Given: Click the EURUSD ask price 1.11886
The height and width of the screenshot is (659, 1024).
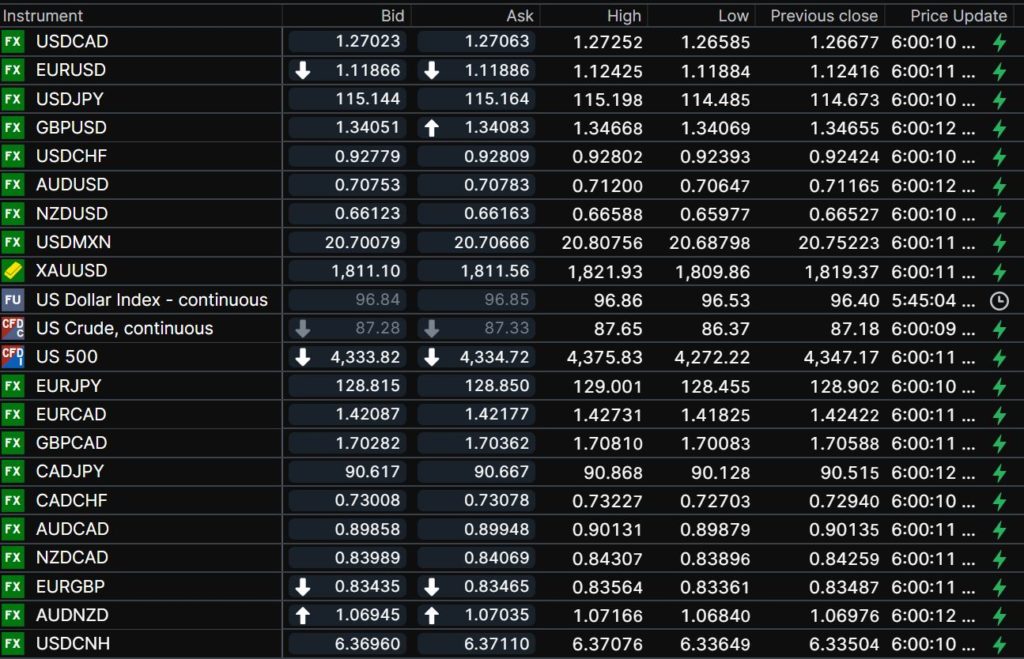Looking at the screenshot, I should point(496,71).
